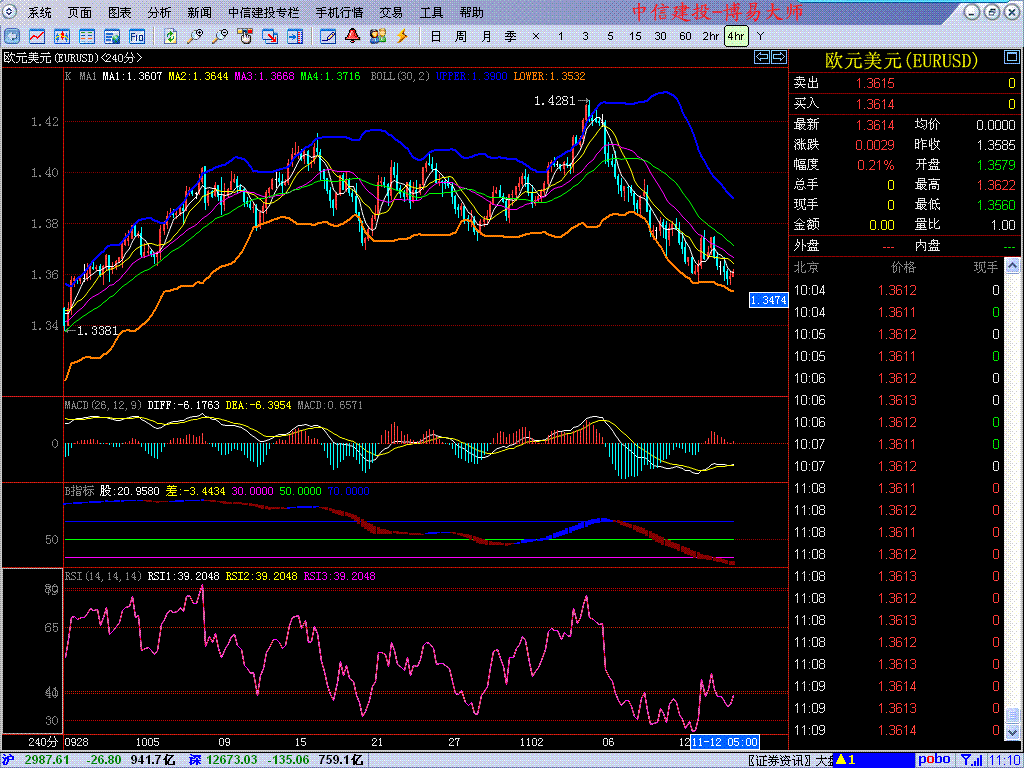Viewport: 1024px width, 768px height.
Task: Open the 工具 menu
Action: (x=431, y=12)
